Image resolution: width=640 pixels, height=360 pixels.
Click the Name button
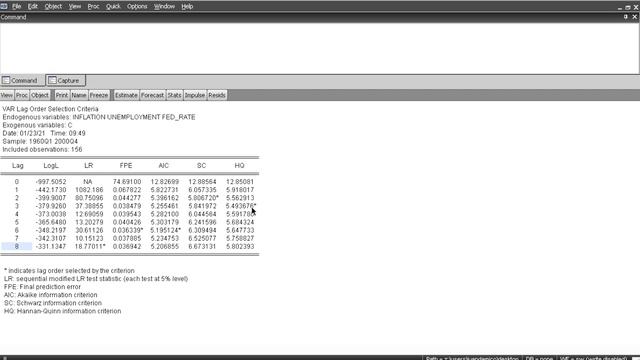(x=79, y=95)
